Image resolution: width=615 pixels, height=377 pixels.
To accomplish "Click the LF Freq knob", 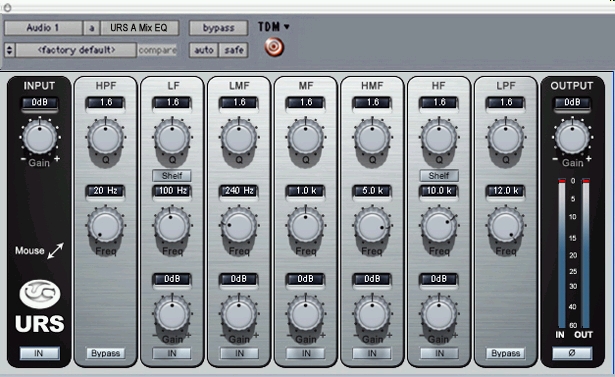I will [172, 226].
